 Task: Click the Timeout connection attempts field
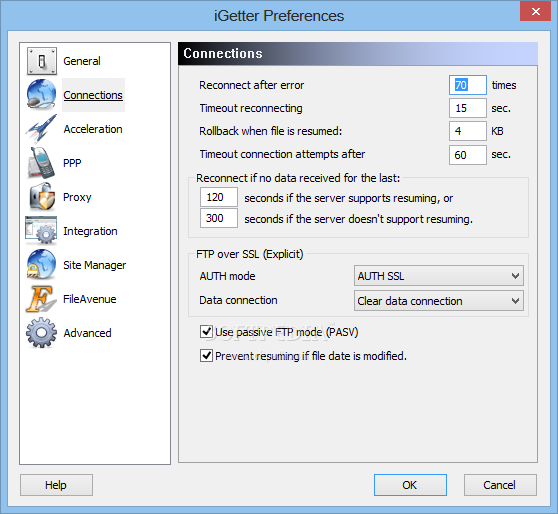tap(468, 155)
